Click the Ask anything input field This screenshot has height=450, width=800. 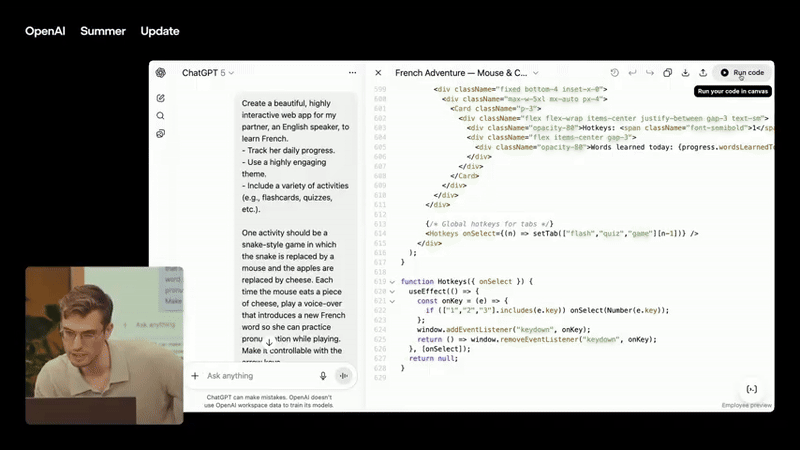pos(258,376)
